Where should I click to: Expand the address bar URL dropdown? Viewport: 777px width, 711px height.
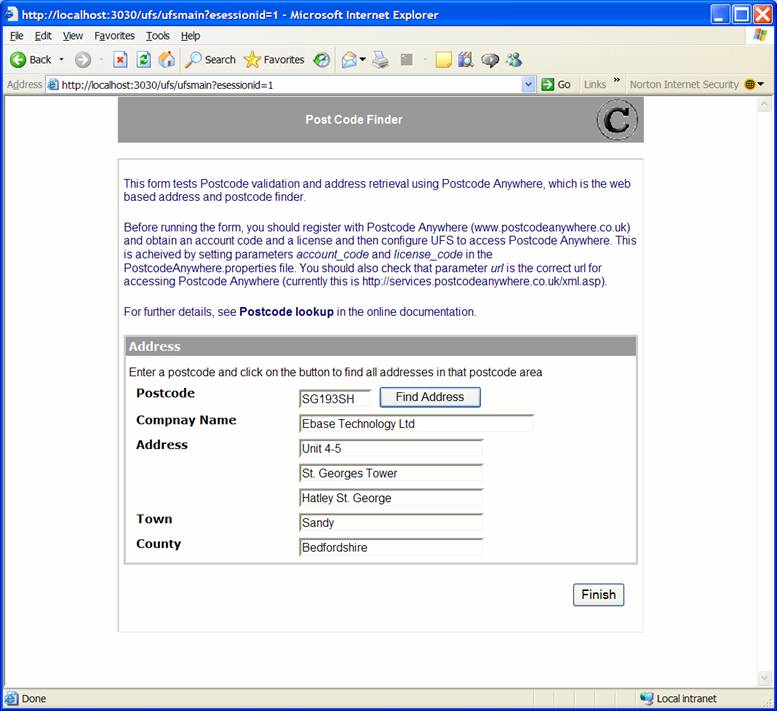click(x=529, y=85)
